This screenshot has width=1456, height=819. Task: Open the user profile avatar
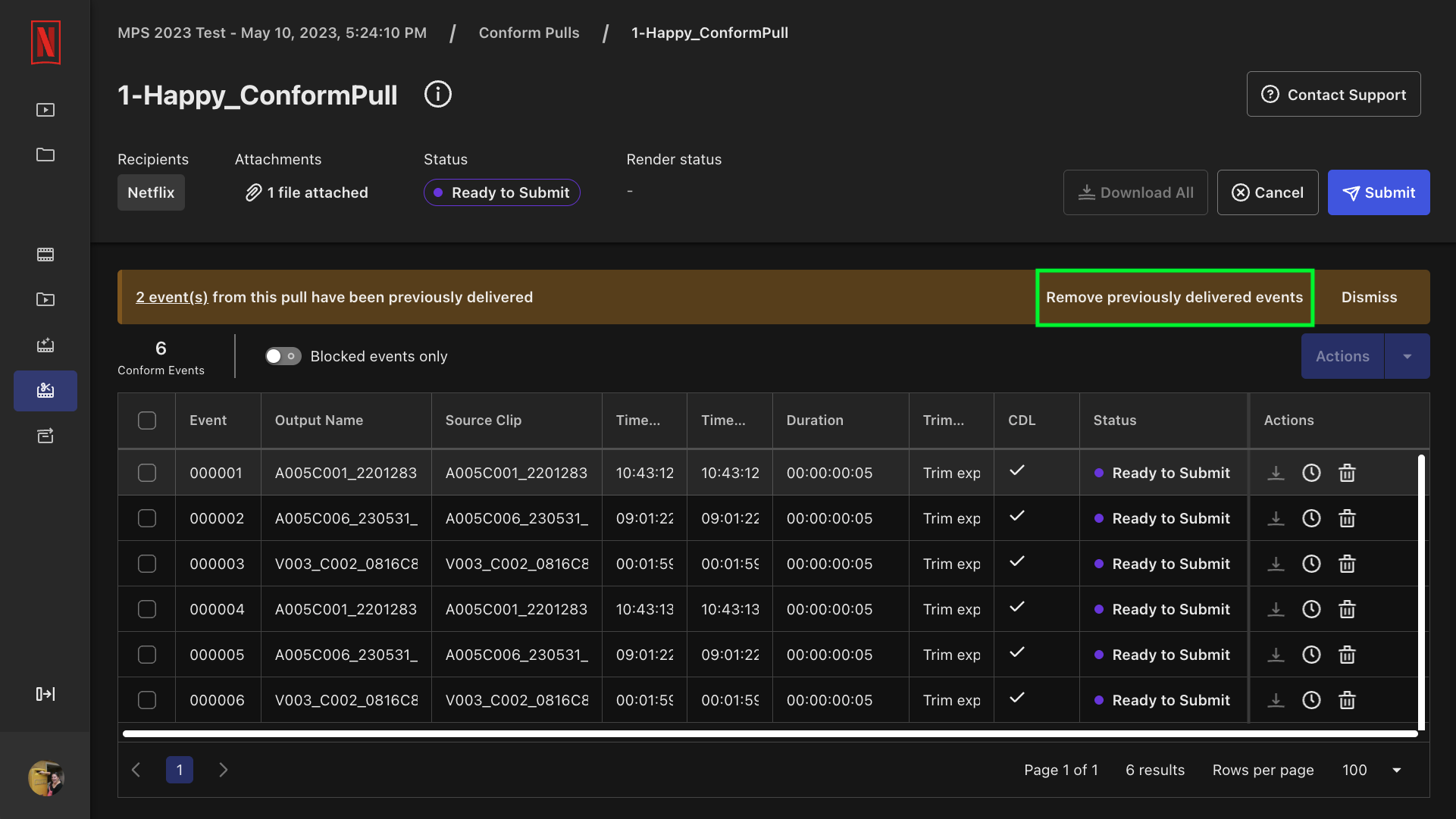pos(45,778)
